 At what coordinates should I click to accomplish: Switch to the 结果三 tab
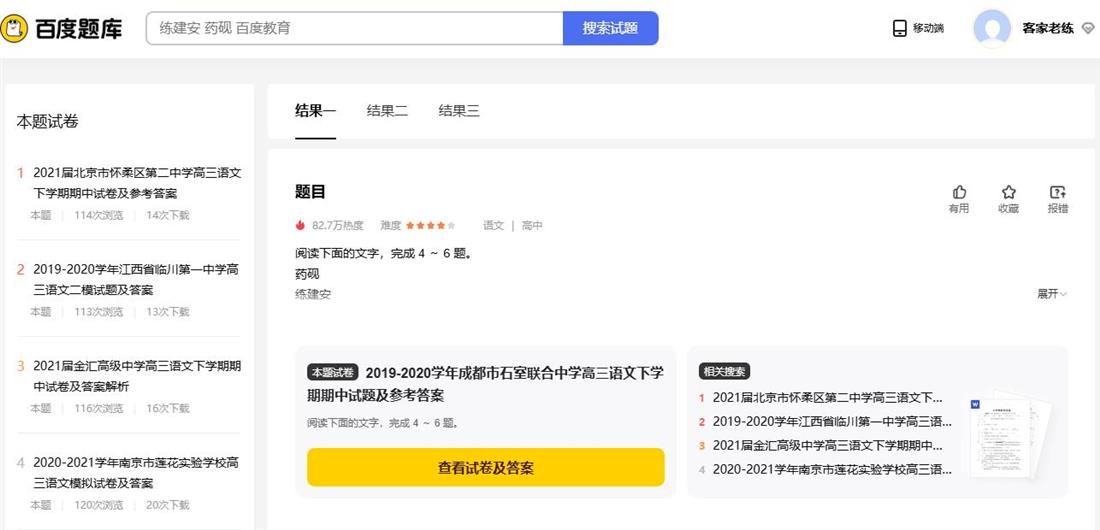point(460,110)
